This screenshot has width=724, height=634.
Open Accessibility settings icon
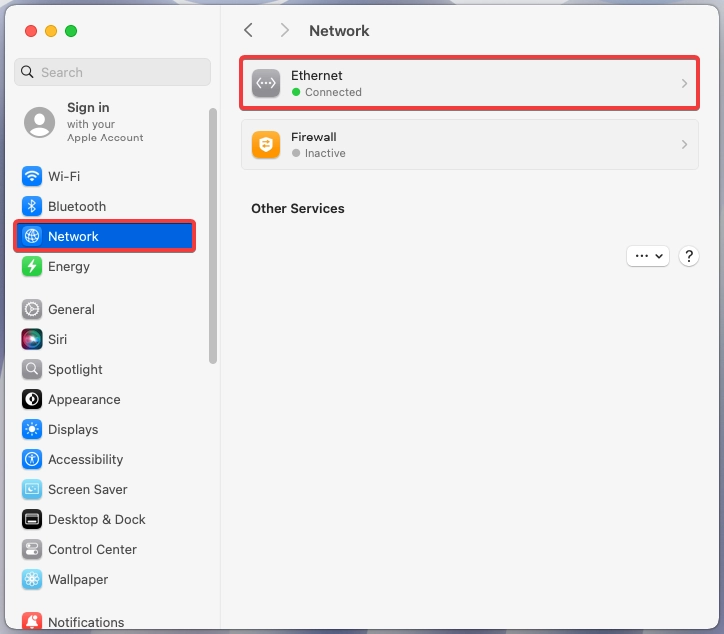[31, 459]
